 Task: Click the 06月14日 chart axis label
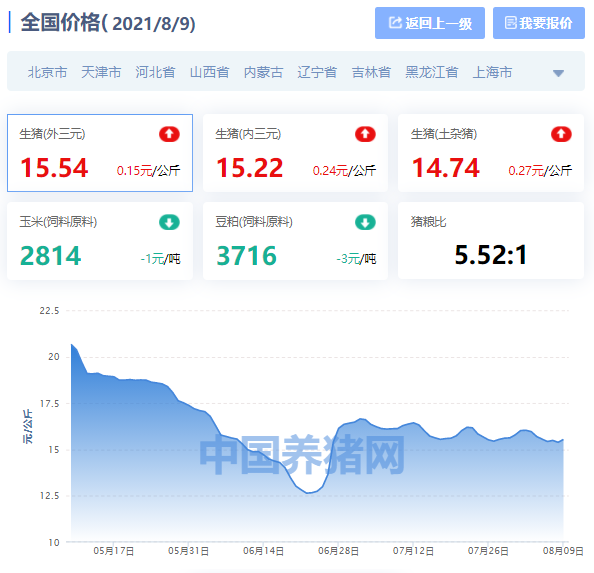click(x=263, y=551)
